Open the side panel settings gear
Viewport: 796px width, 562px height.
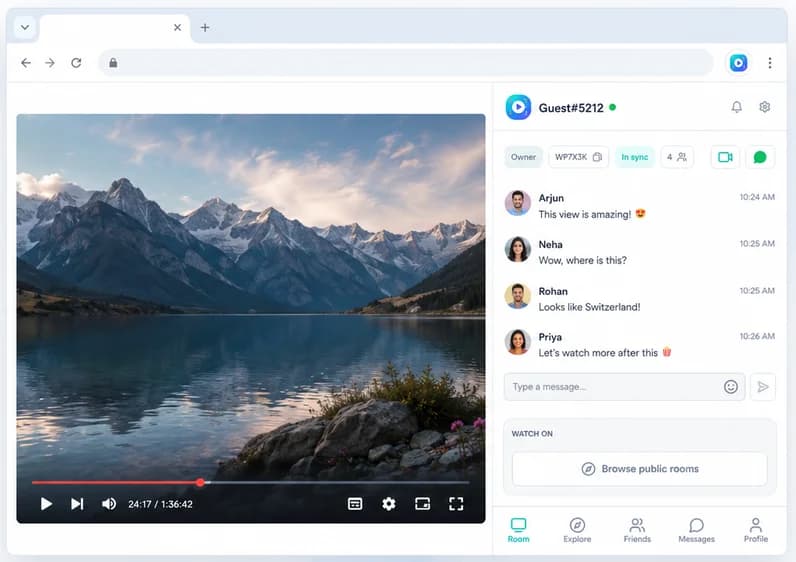pos(765,107)
